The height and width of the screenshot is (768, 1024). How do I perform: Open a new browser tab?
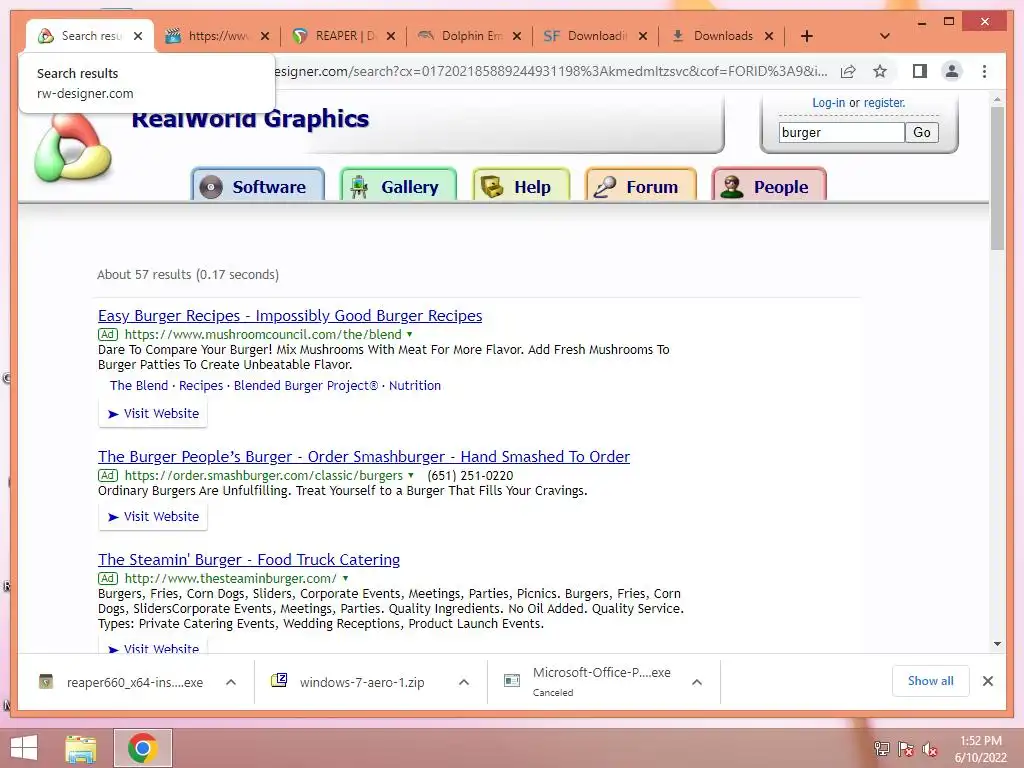point(807,36)
